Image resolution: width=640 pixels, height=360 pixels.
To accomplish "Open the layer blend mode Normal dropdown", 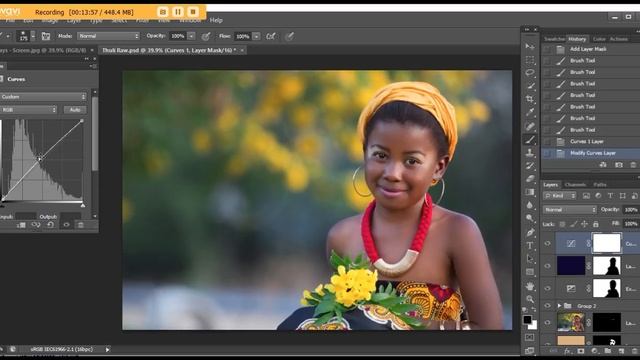I will coord(570,210).
